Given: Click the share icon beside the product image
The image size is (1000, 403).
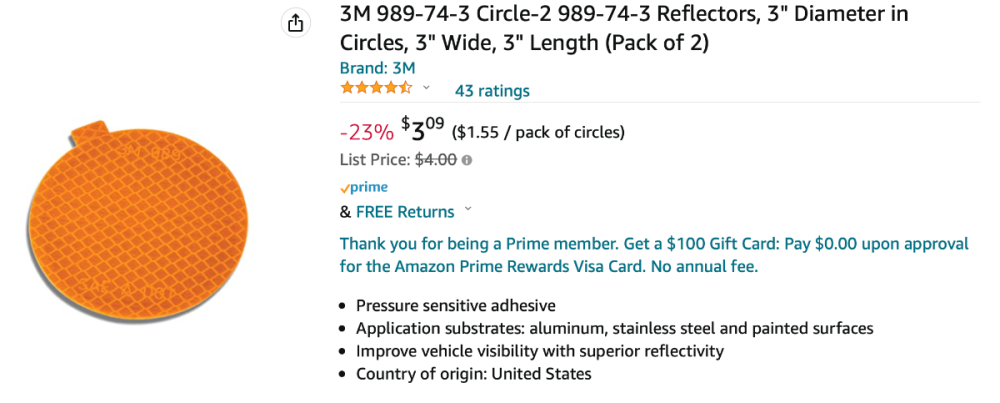Looking at the screenshot, I should pos(295,24).
